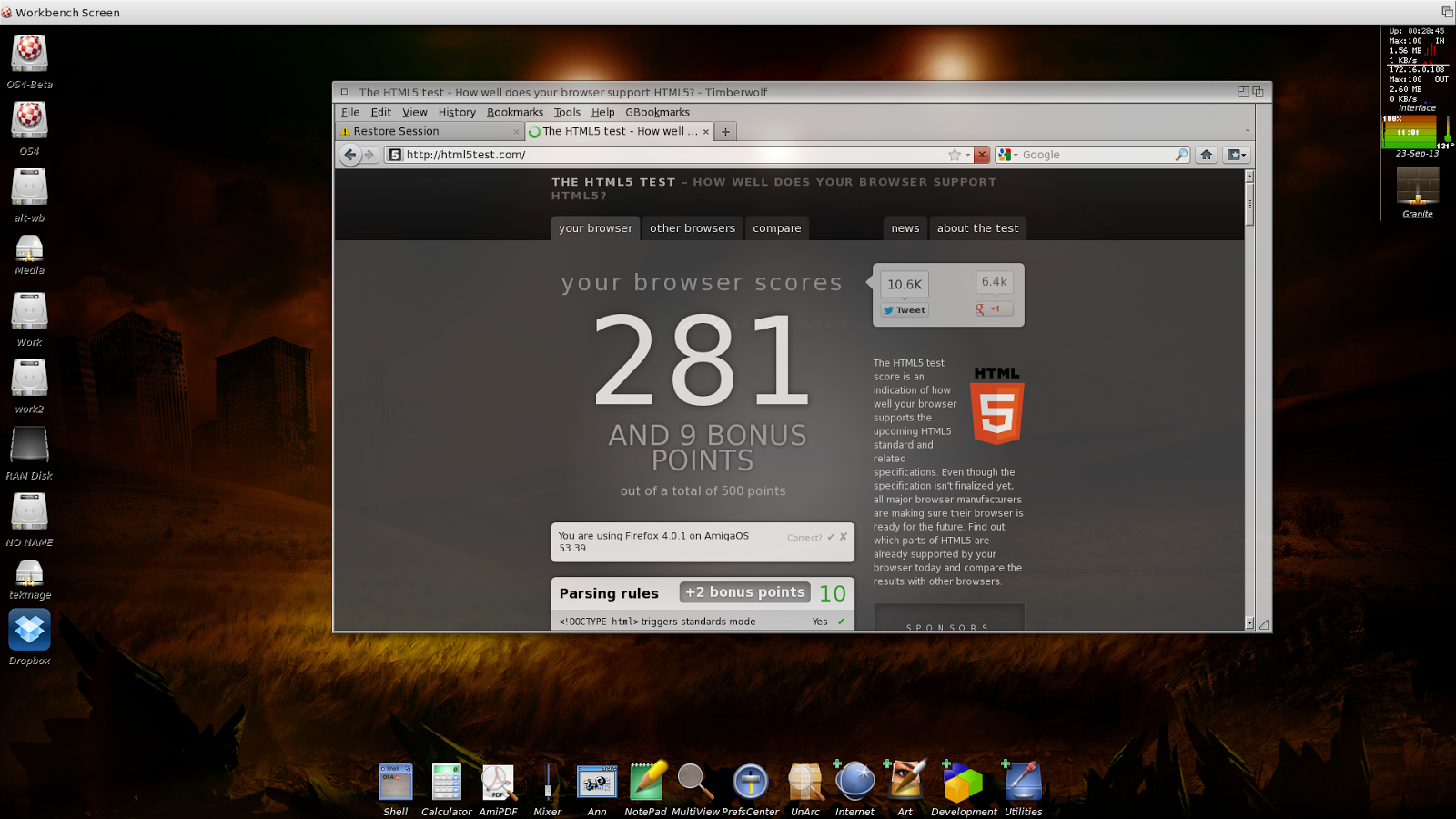Click the Google +1 button
This screenshot has height=819, width=1456.
993,309
